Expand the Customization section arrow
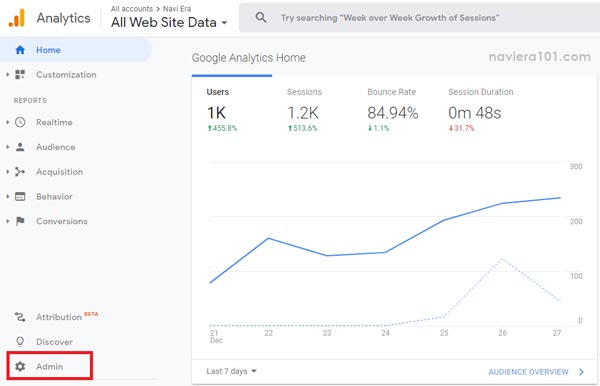 point(8,75)
